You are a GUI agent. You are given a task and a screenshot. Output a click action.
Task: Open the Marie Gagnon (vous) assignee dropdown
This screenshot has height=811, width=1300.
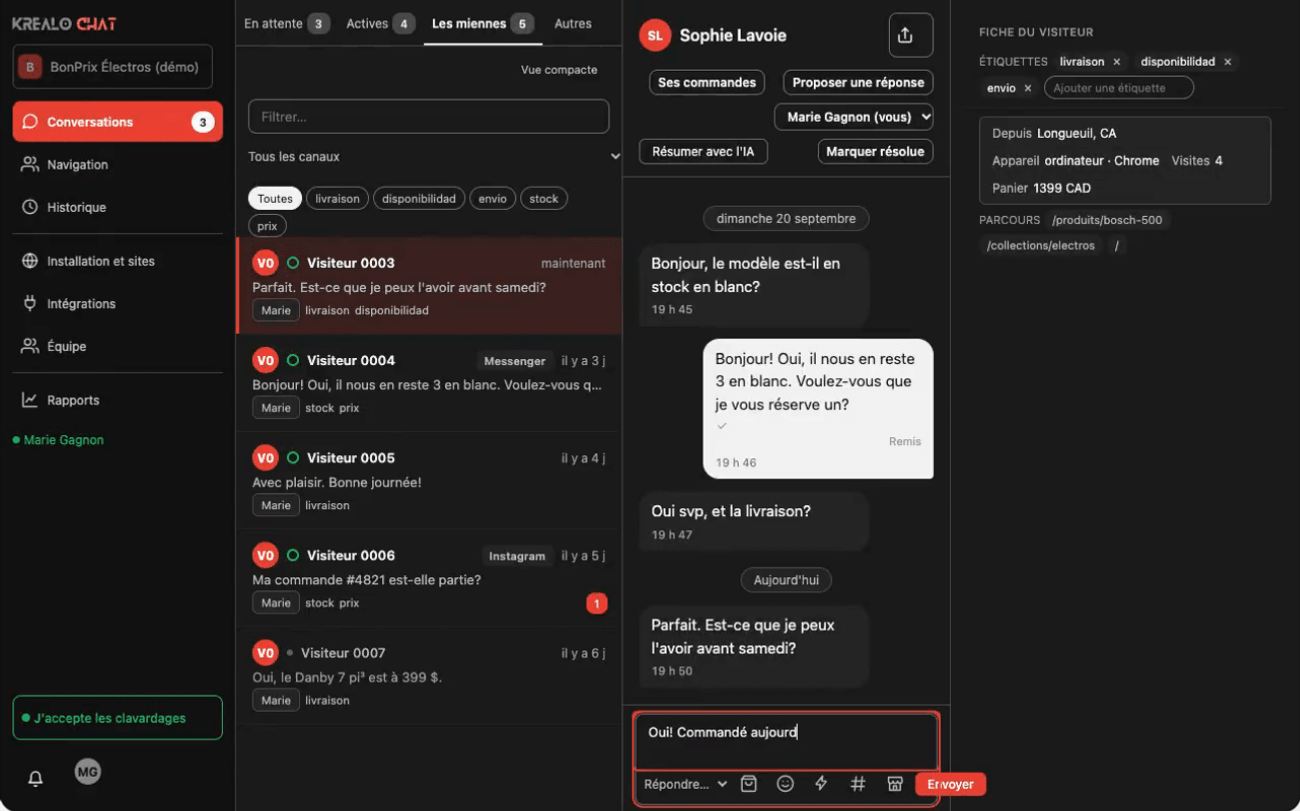coord(854,117)
